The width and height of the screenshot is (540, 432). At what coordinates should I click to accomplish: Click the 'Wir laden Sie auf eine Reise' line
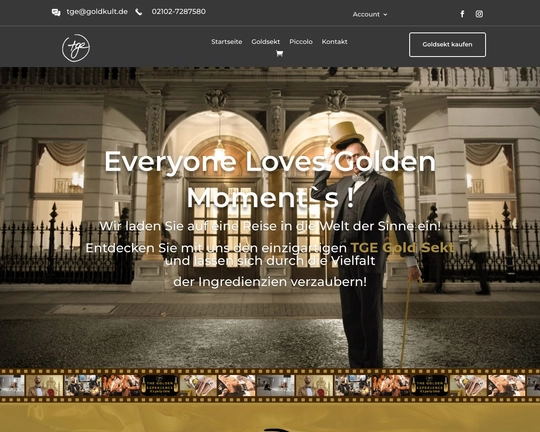pyautogui.click(x=270, y=226)
